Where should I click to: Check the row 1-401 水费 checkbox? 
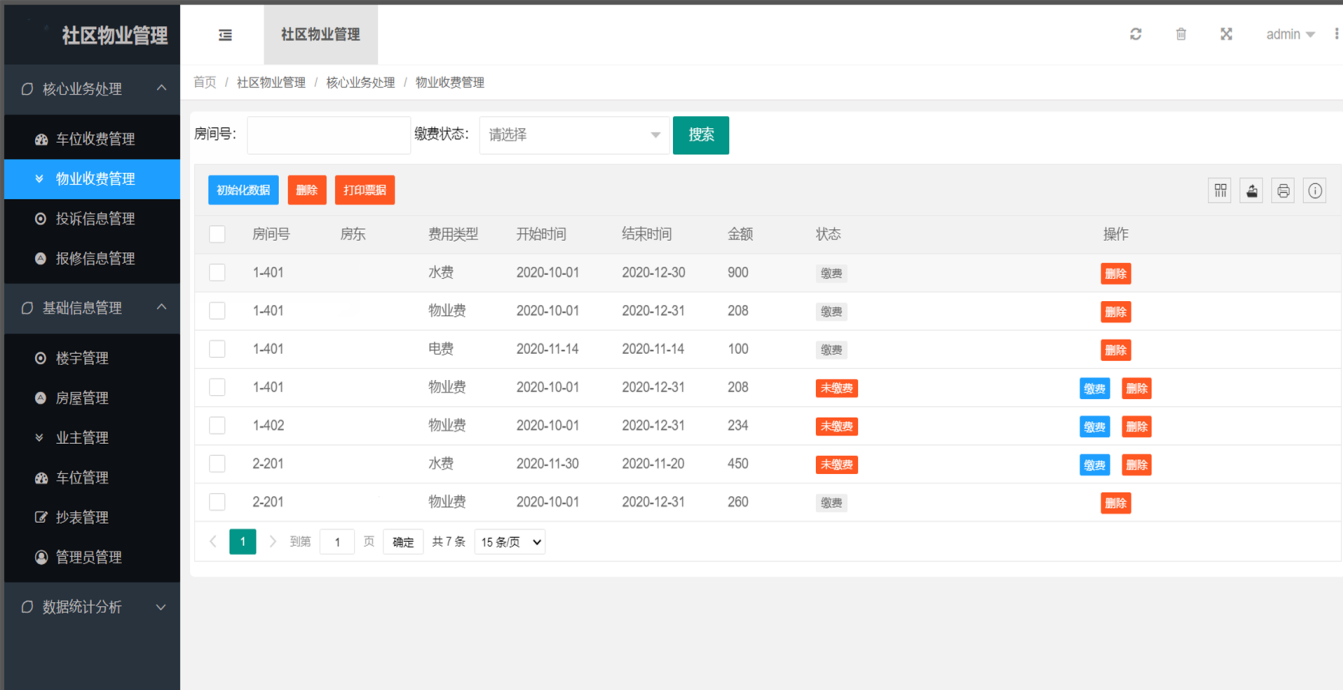(217, 273)
